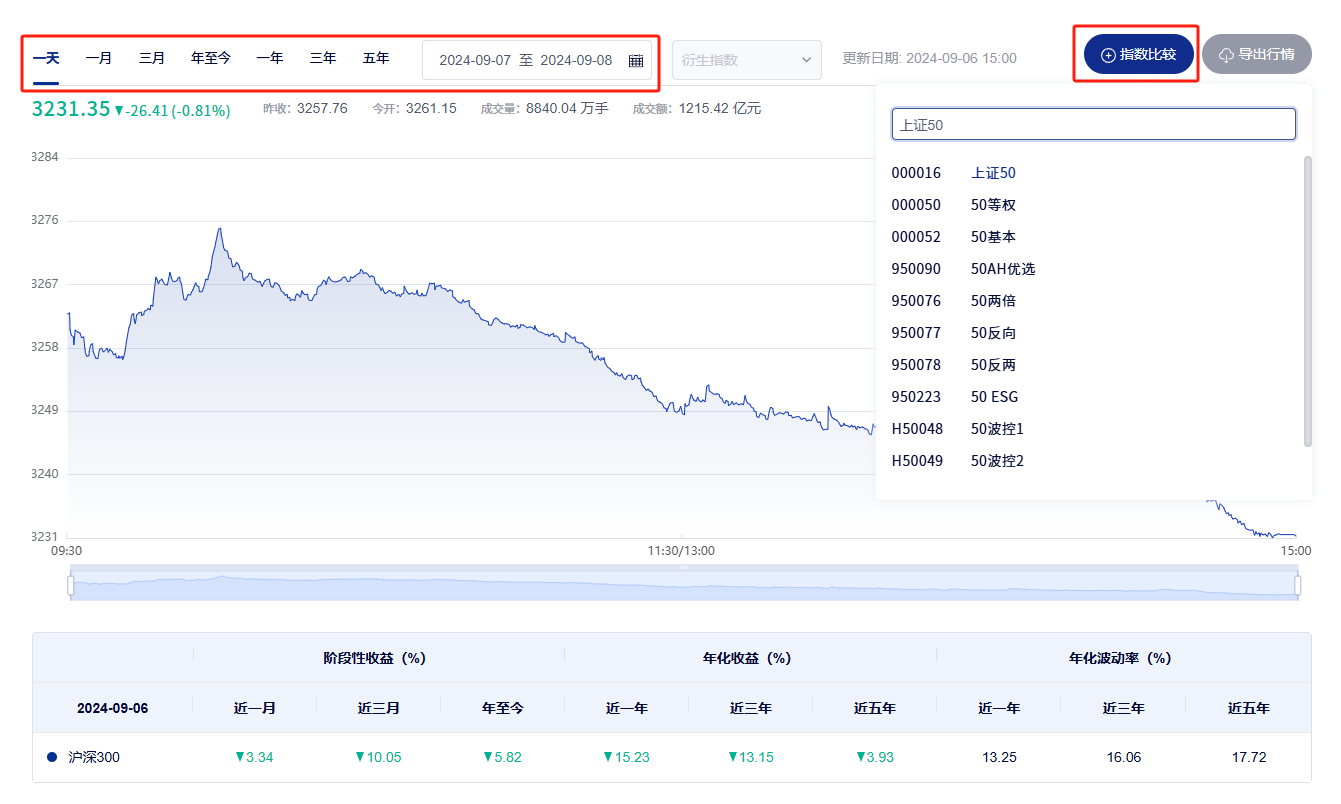Select 50等权 index option

coord(997,204)
